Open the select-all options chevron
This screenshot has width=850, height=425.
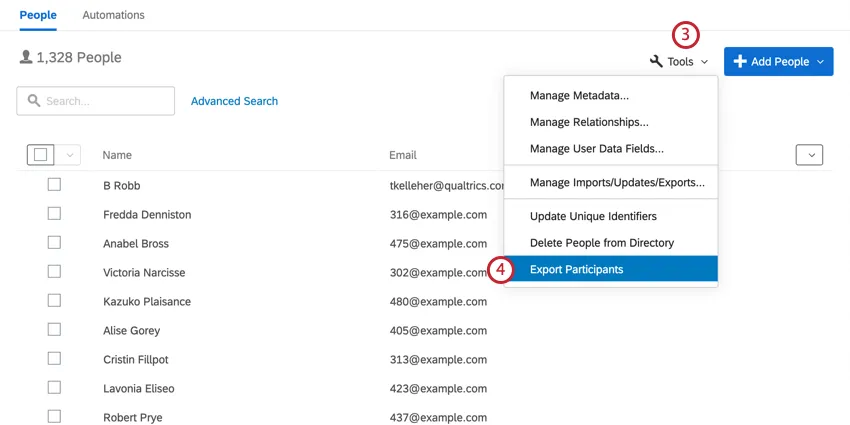pyautogui.click(x=69, y=155)
